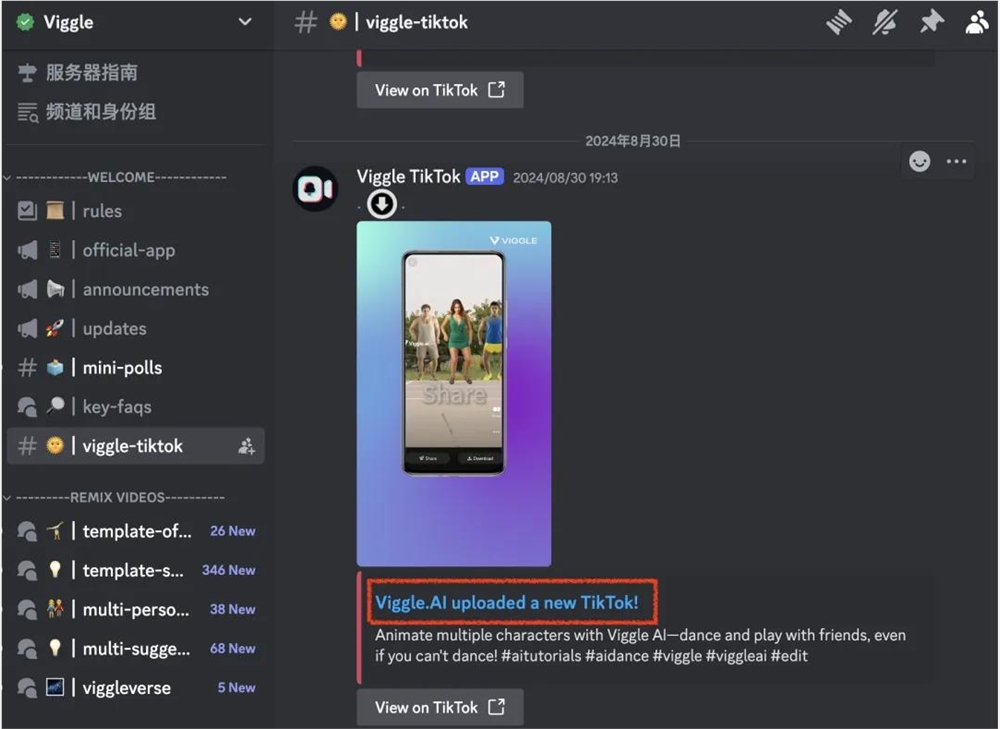Click the upper View on TikTok button
Image resolution: width=1000 pixels, height=729 pixels.
440,90
